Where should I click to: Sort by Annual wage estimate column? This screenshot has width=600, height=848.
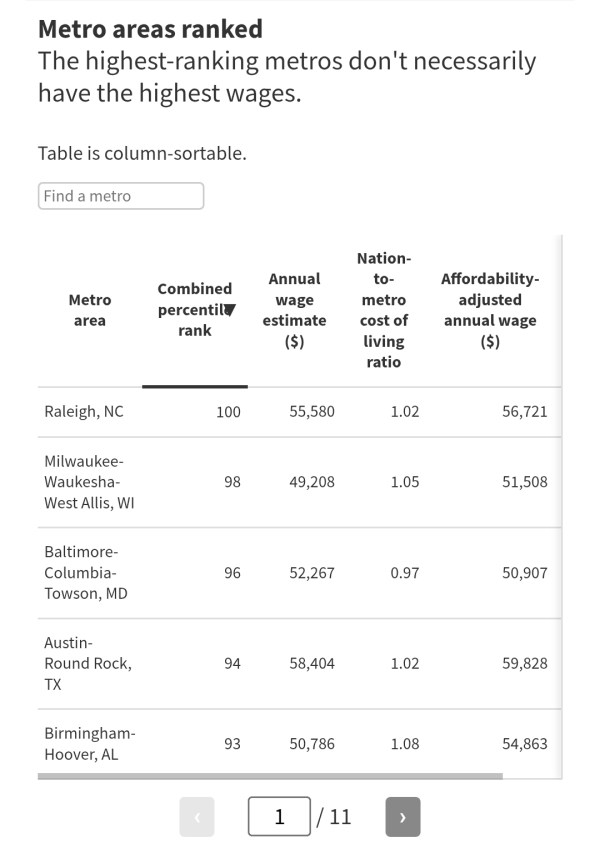[x=294, y=310]
